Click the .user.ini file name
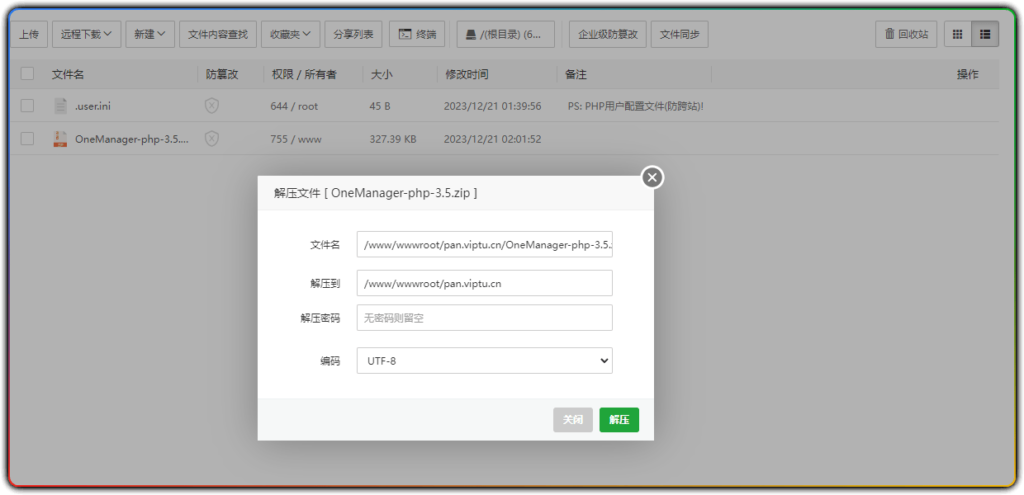1024x495 pixels. click(93, 106)
